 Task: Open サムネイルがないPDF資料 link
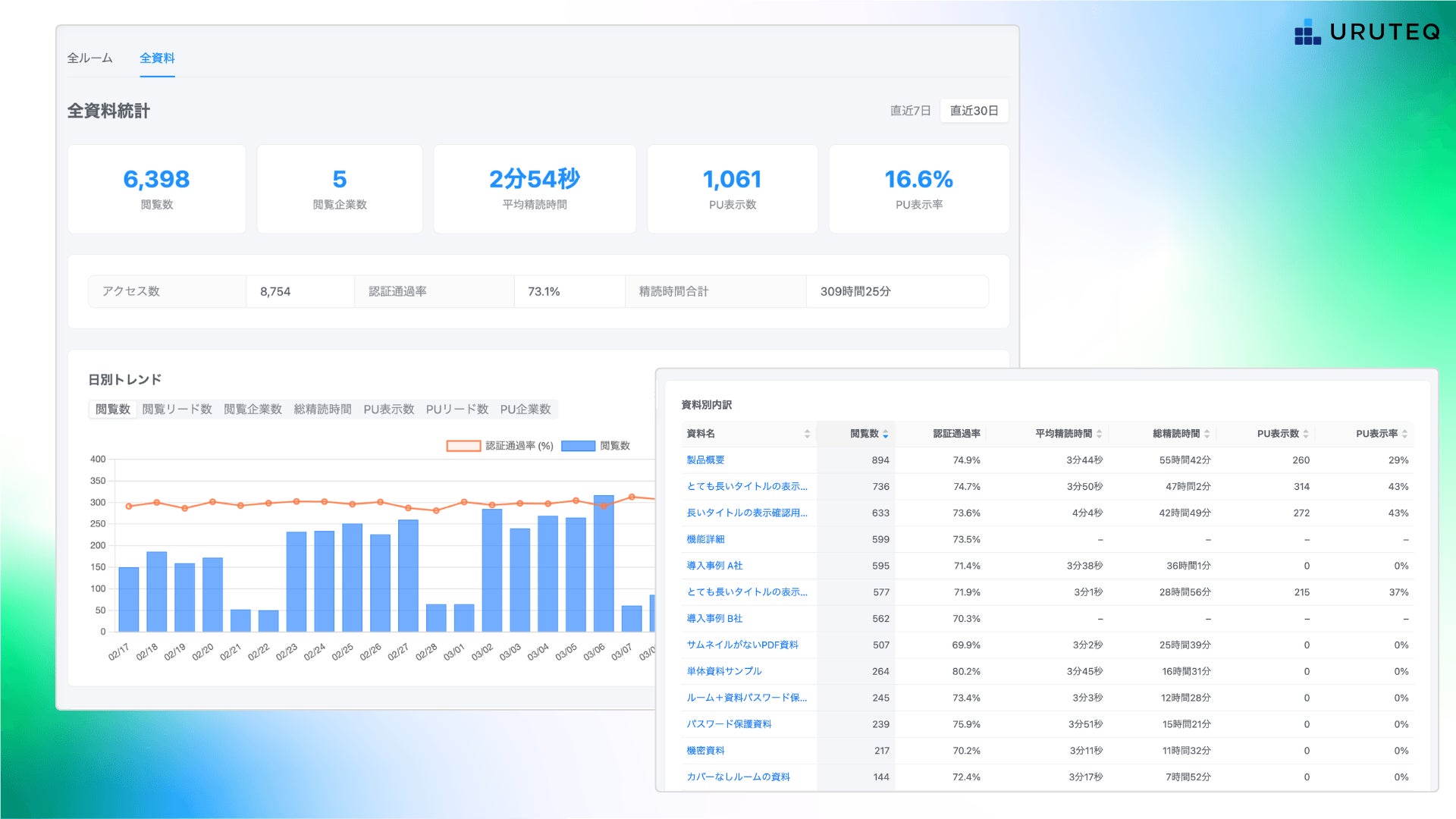pyautogui.click(x=742, y=645)
